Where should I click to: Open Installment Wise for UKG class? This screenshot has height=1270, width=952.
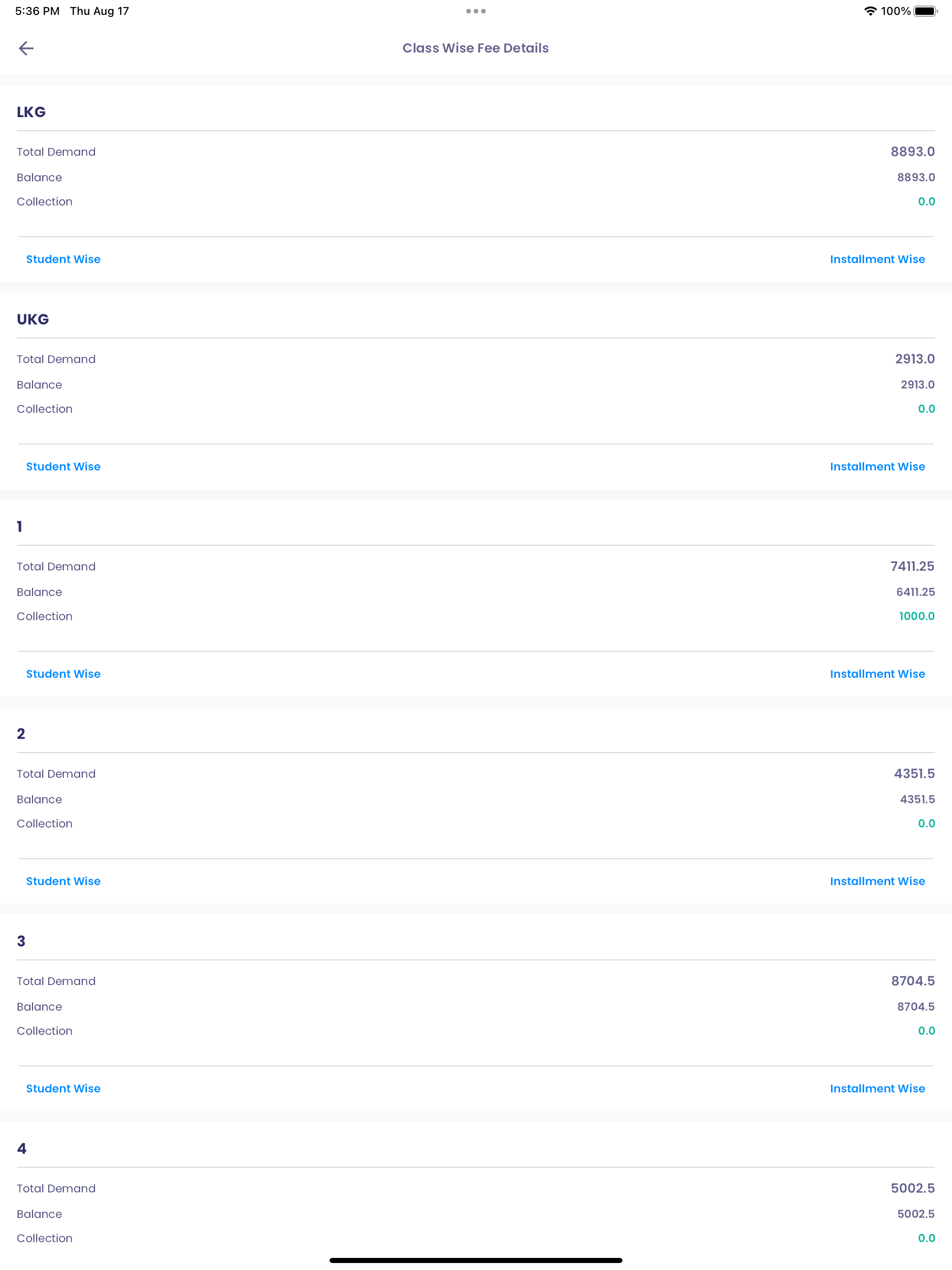pyautogui.click(x=877, y=467)
